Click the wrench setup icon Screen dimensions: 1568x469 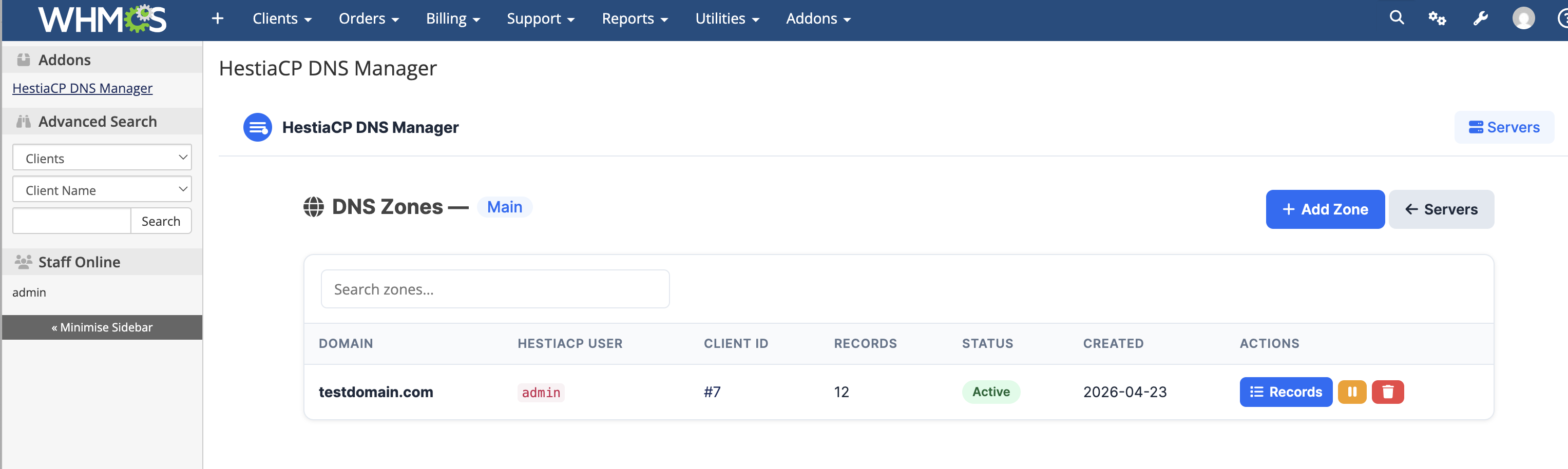click(1480, 19)
